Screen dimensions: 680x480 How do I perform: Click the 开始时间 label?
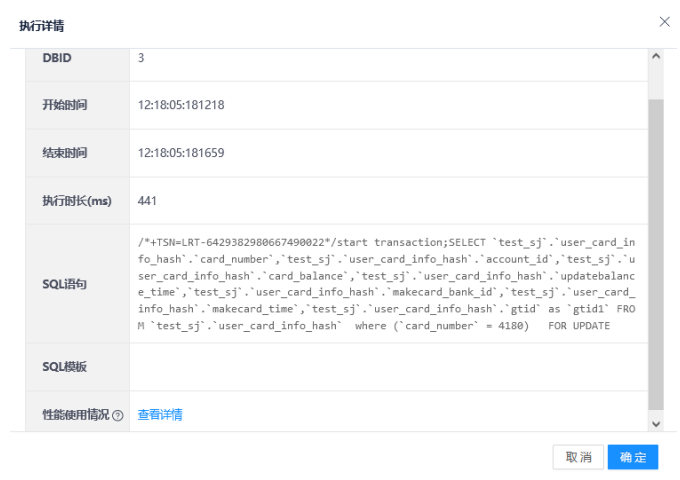pos(64,105)
